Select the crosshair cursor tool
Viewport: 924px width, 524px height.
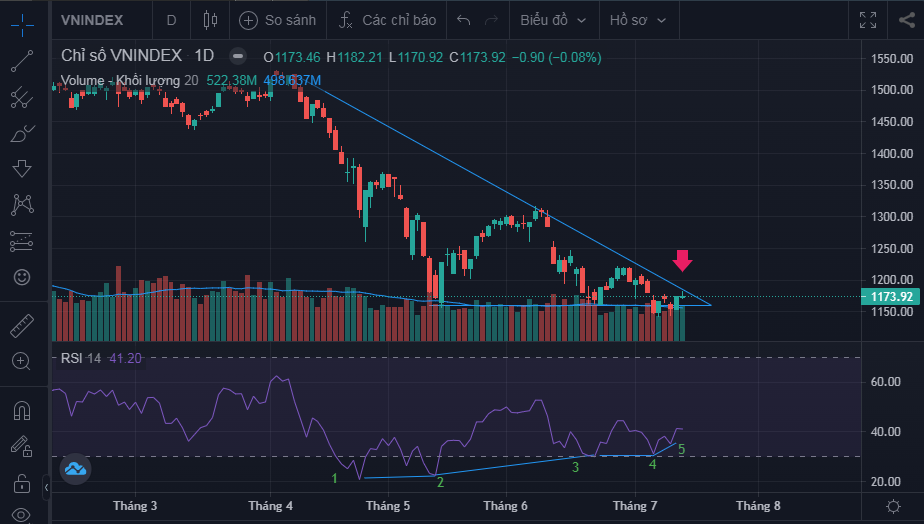(x=22, y=21)
